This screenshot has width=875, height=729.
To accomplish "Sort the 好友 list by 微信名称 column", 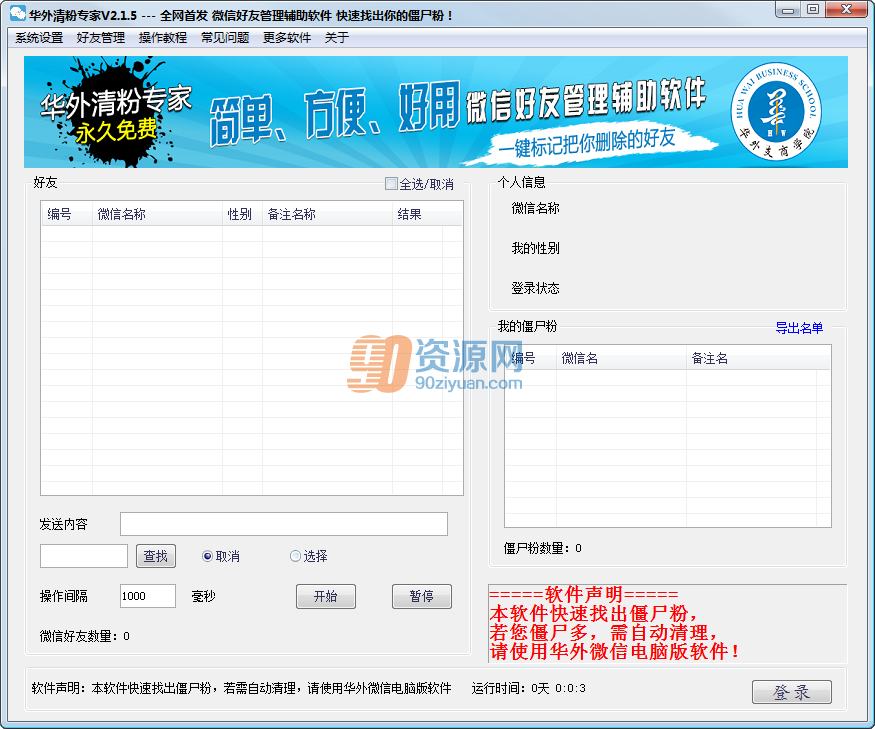I will click(x=157, y=214).
